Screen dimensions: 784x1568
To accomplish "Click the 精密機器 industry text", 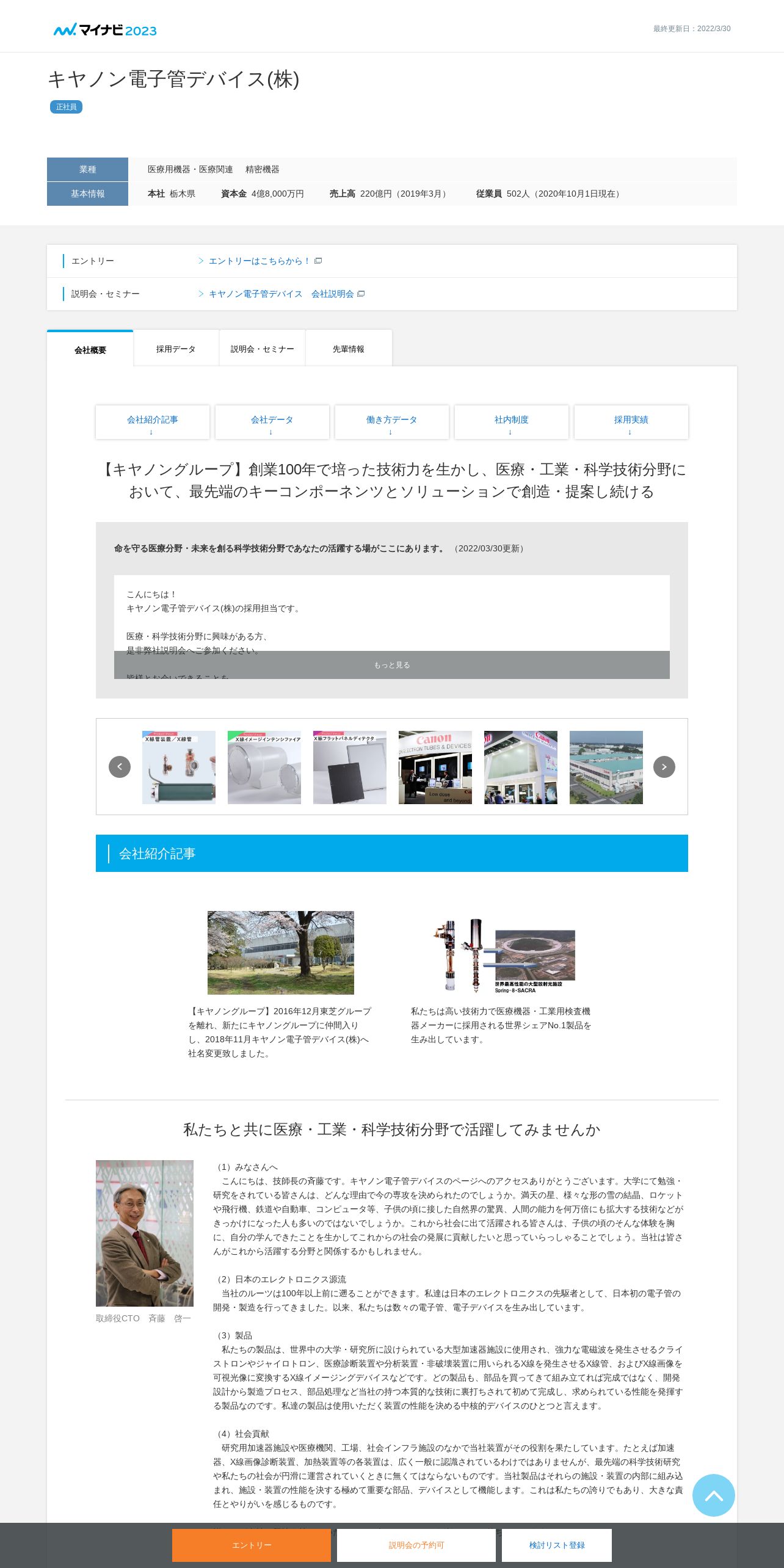I will pyautogui.click(x=263, y=169).
